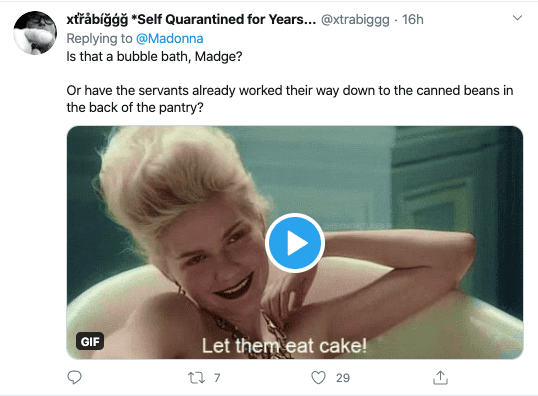Like the tweet with heart icon
Image resolution: width=538 pixels, height=396 pixels.
[x=318, y=378]
